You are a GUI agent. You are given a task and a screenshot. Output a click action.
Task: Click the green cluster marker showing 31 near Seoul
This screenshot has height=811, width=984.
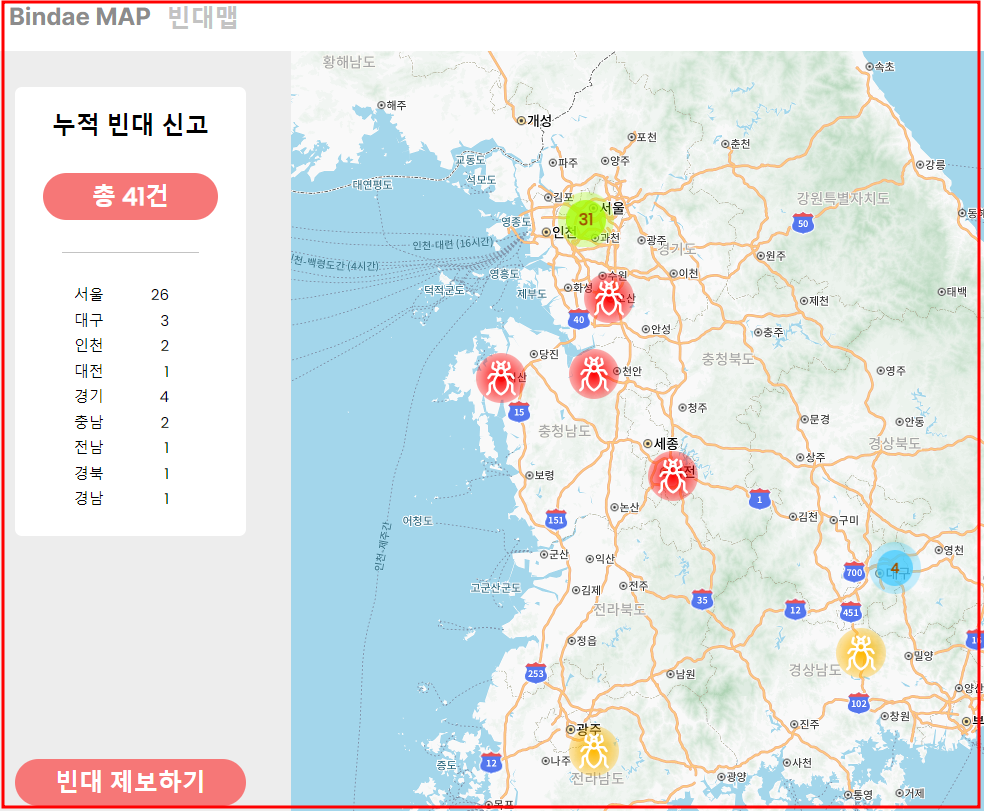click(x=588, y=218)
